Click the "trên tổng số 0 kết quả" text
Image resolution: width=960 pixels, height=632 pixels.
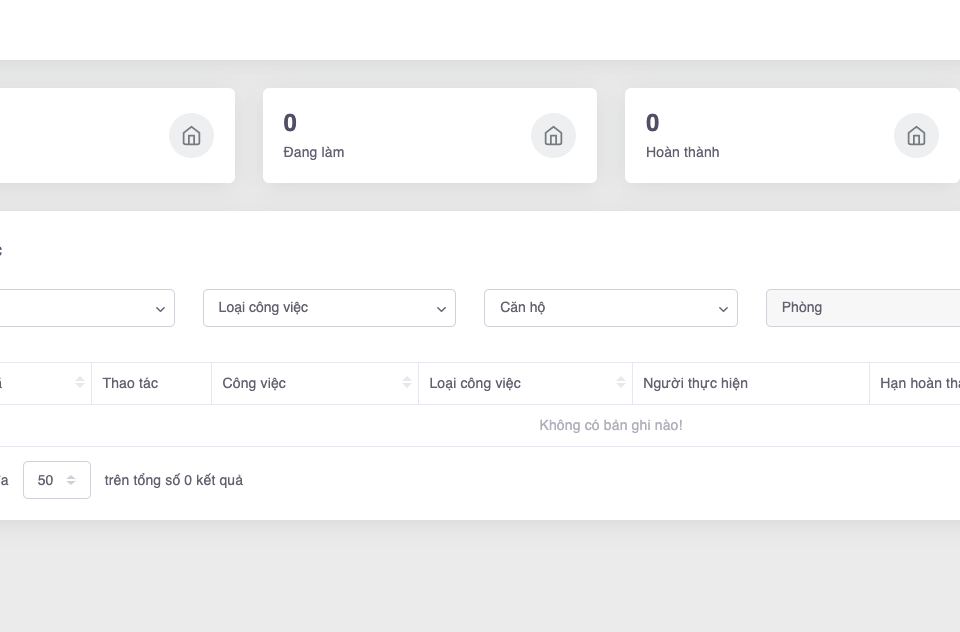[174, 480]
